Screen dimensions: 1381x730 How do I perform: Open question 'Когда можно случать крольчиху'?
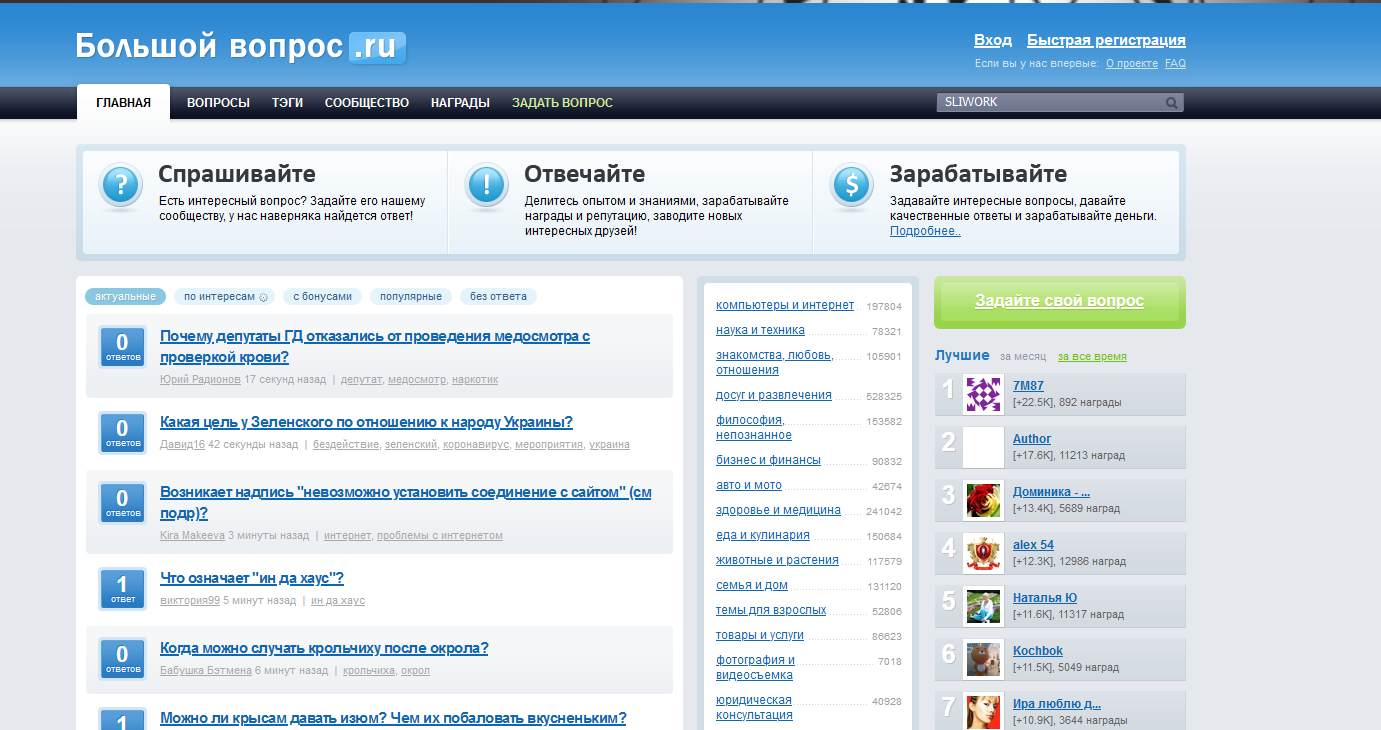tap(324, 649)
